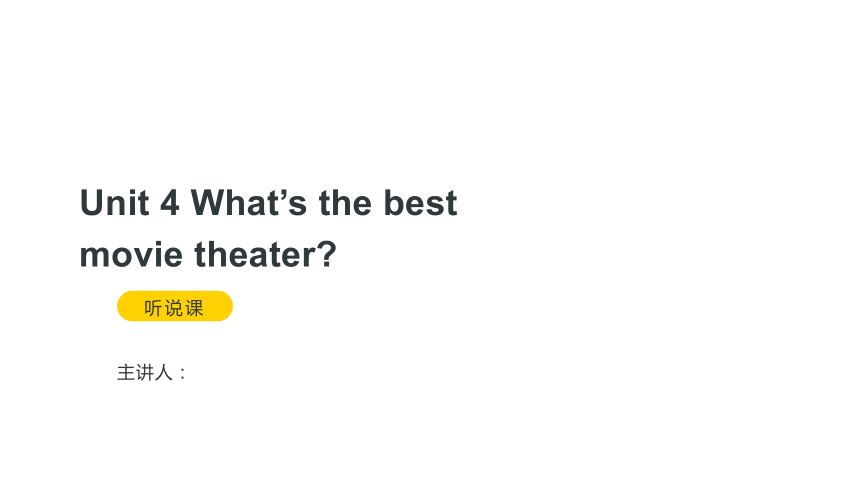Screen dimensions: 860x484
Task: Click the 说 character in yellow badge
Action: 174,308
